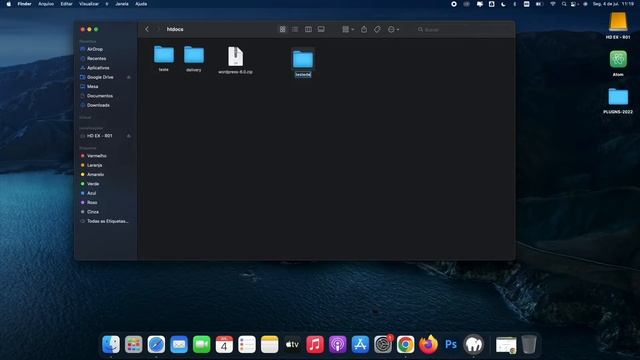Open System Preferences from the Dock
The image size is (640, 360).
point(383,344)
